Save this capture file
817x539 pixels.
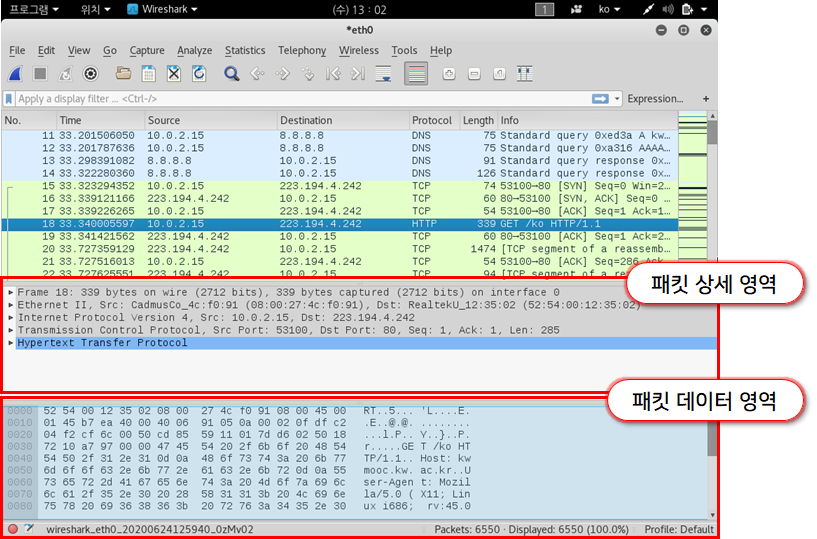(148, 74)
